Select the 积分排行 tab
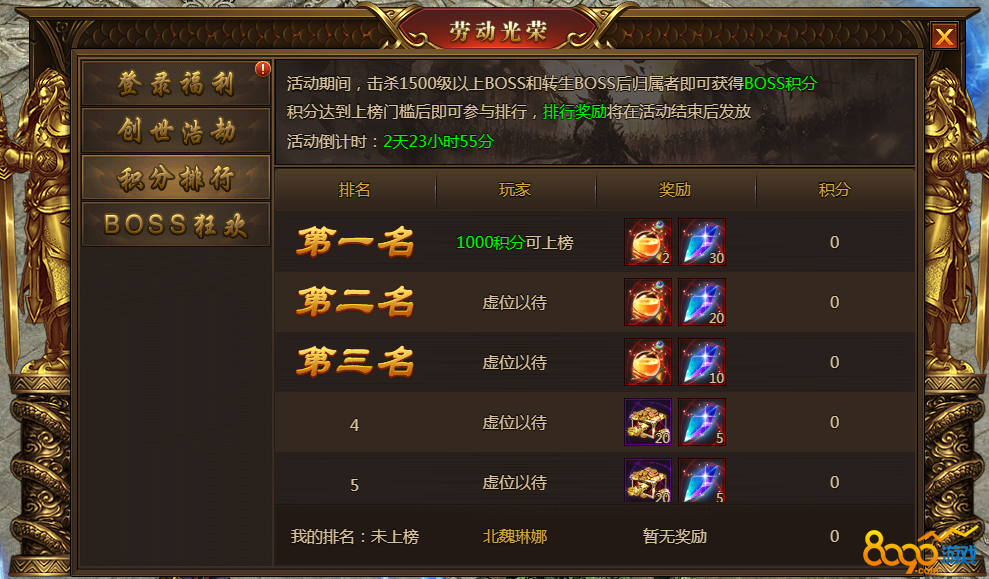 (x=176, y=178)
